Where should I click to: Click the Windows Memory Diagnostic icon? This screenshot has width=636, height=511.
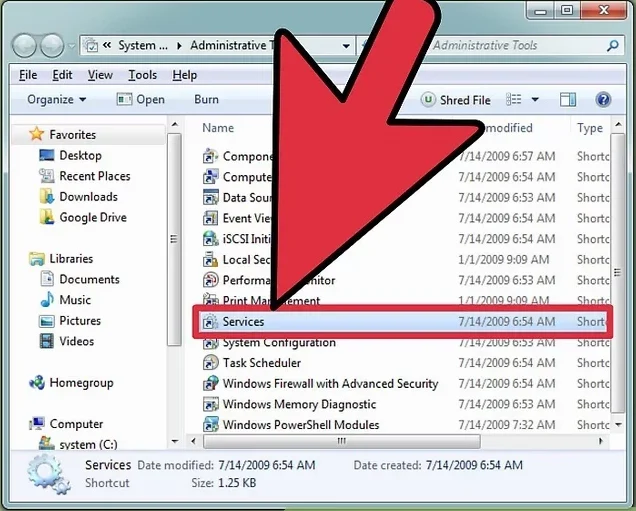[x=211, y=404]
